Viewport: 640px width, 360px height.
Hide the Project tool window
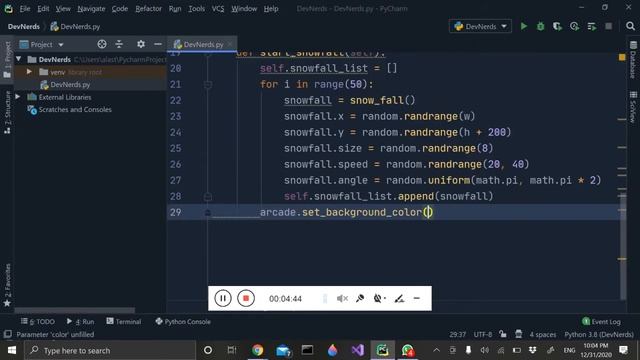pyautogui.click(x=158, y=44)
